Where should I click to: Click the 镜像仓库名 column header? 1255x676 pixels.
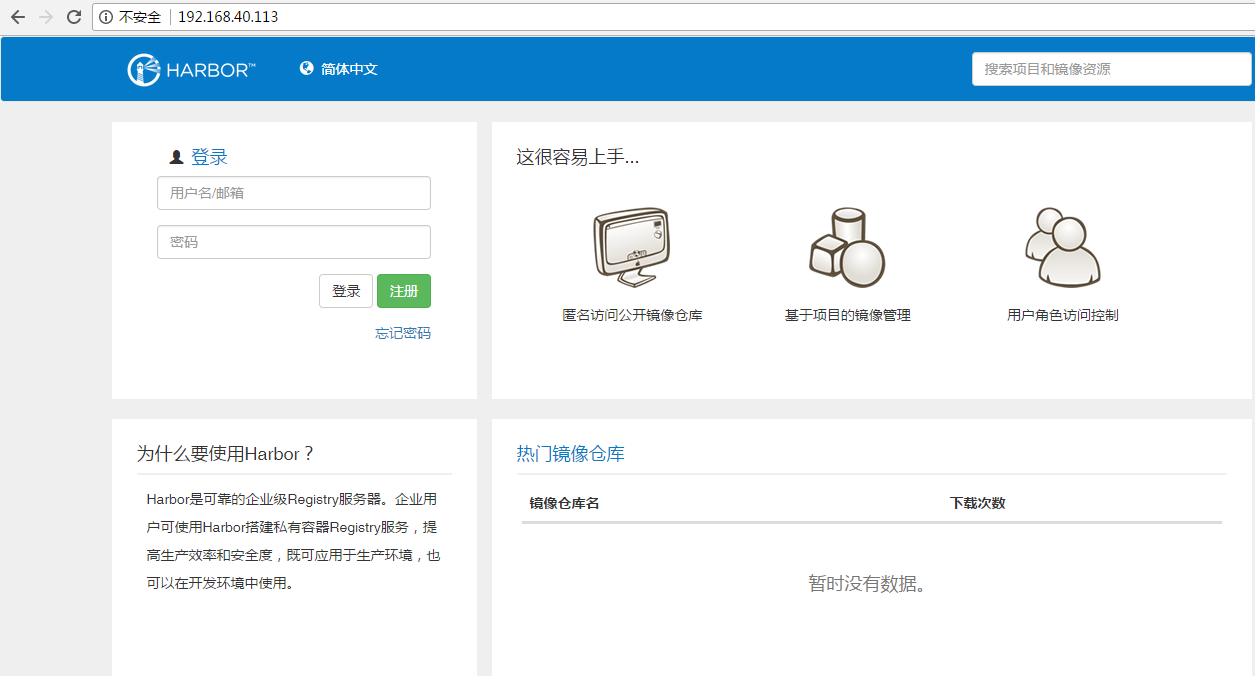(x=564, y=503)
